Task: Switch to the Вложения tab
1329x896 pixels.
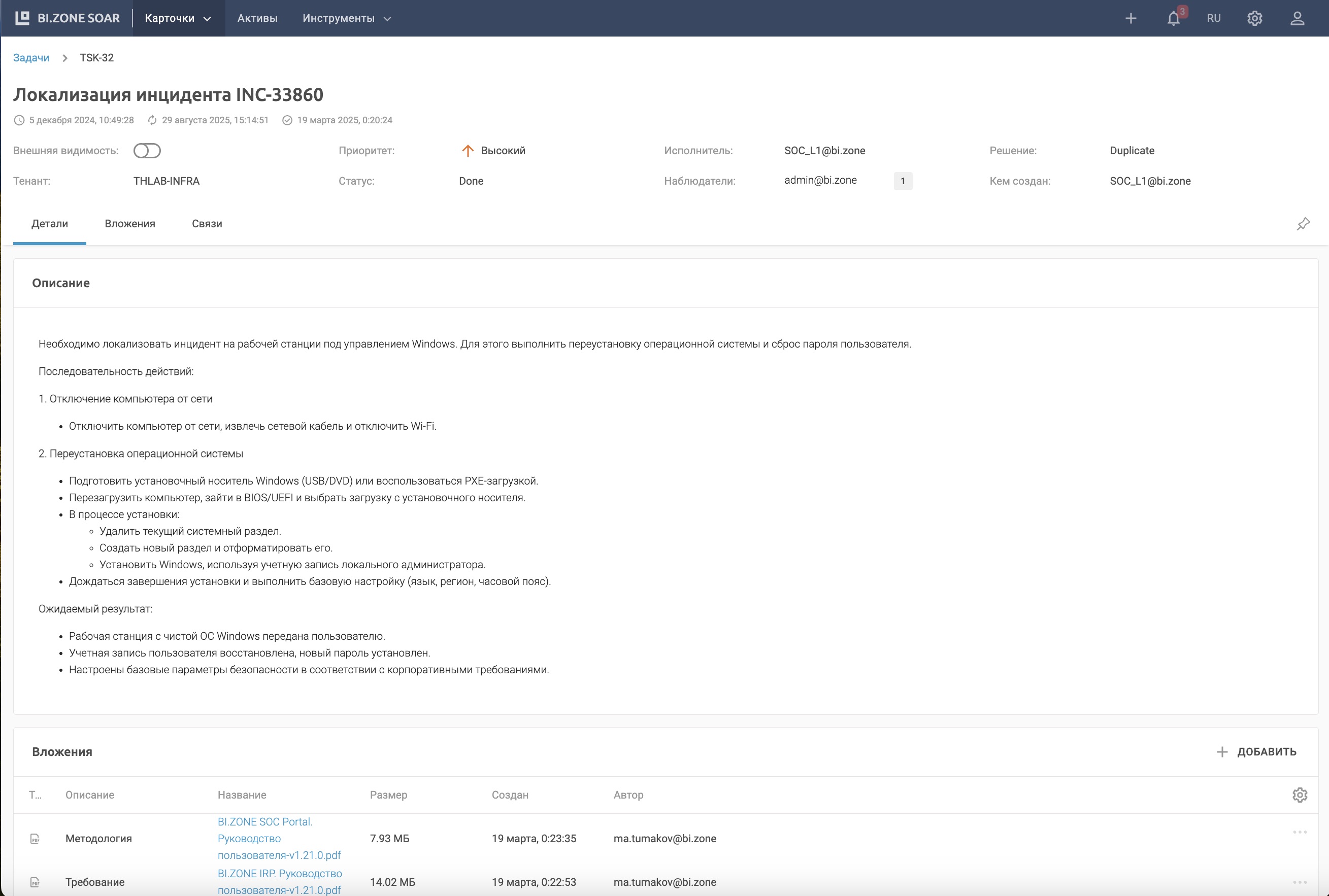Action: 130,224
